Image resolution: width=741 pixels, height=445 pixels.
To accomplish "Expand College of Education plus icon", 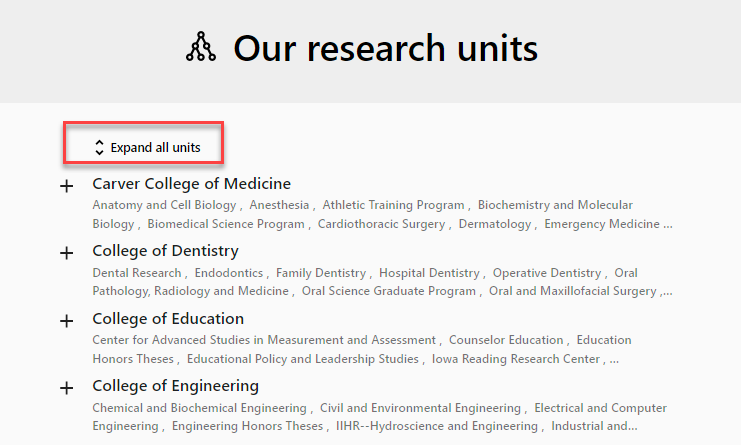I will (67, 321).
